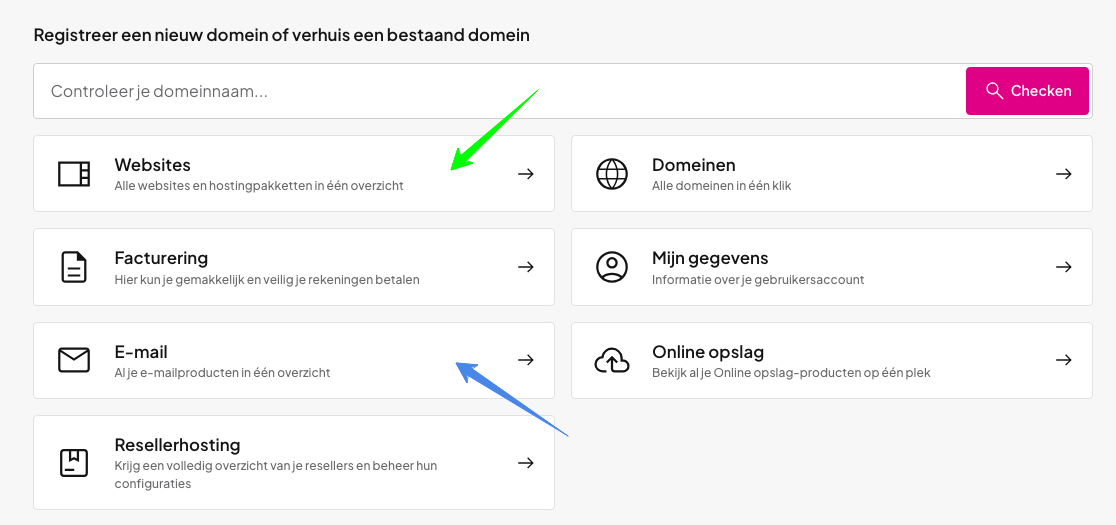Go to Mijn gegevens using its arrow
Viewport: 1116px width, 525px height.
pyautogui.click(x=1063, y=267)
